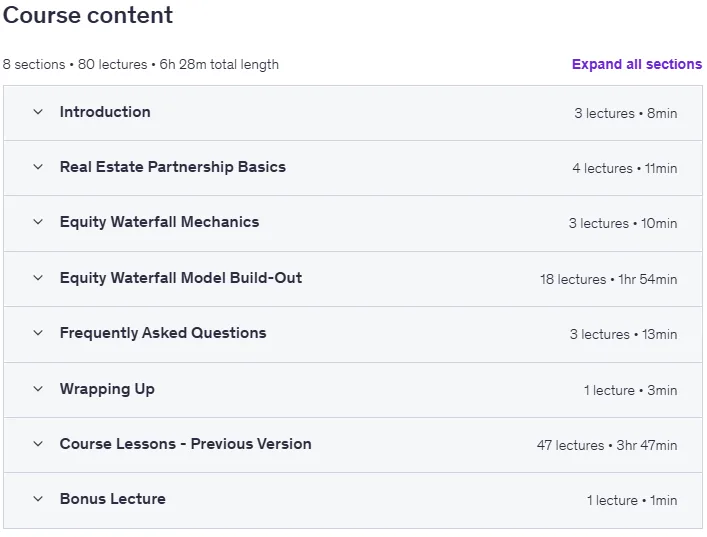The width and height of the screenshot is (707, 537).
Task: Select the Bonus Lecture title
Action: [112, 499]
